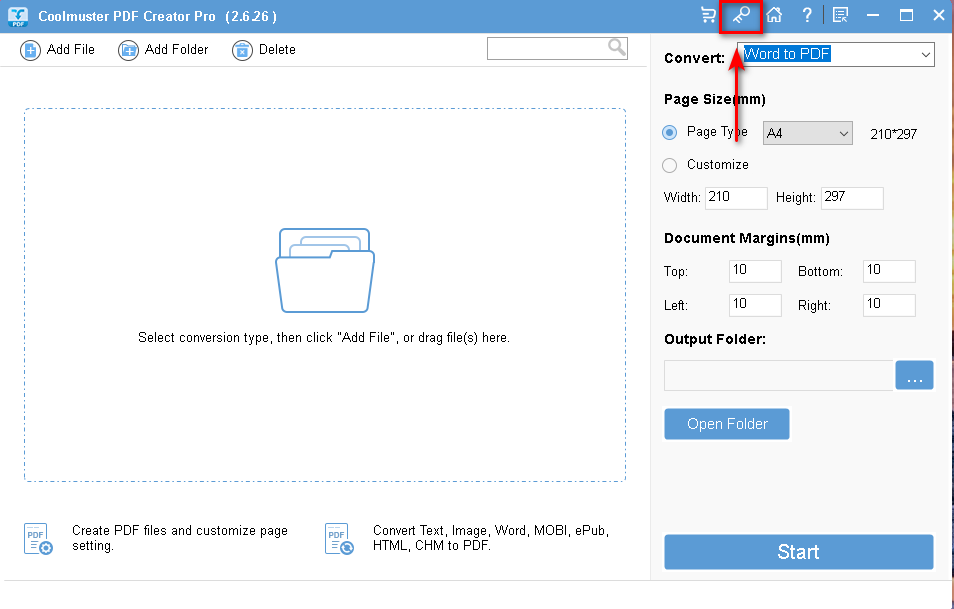Viewport: 954px width, 609px height.
Task: Click the Delete toolbar label
Action: (x=277, y=50)
